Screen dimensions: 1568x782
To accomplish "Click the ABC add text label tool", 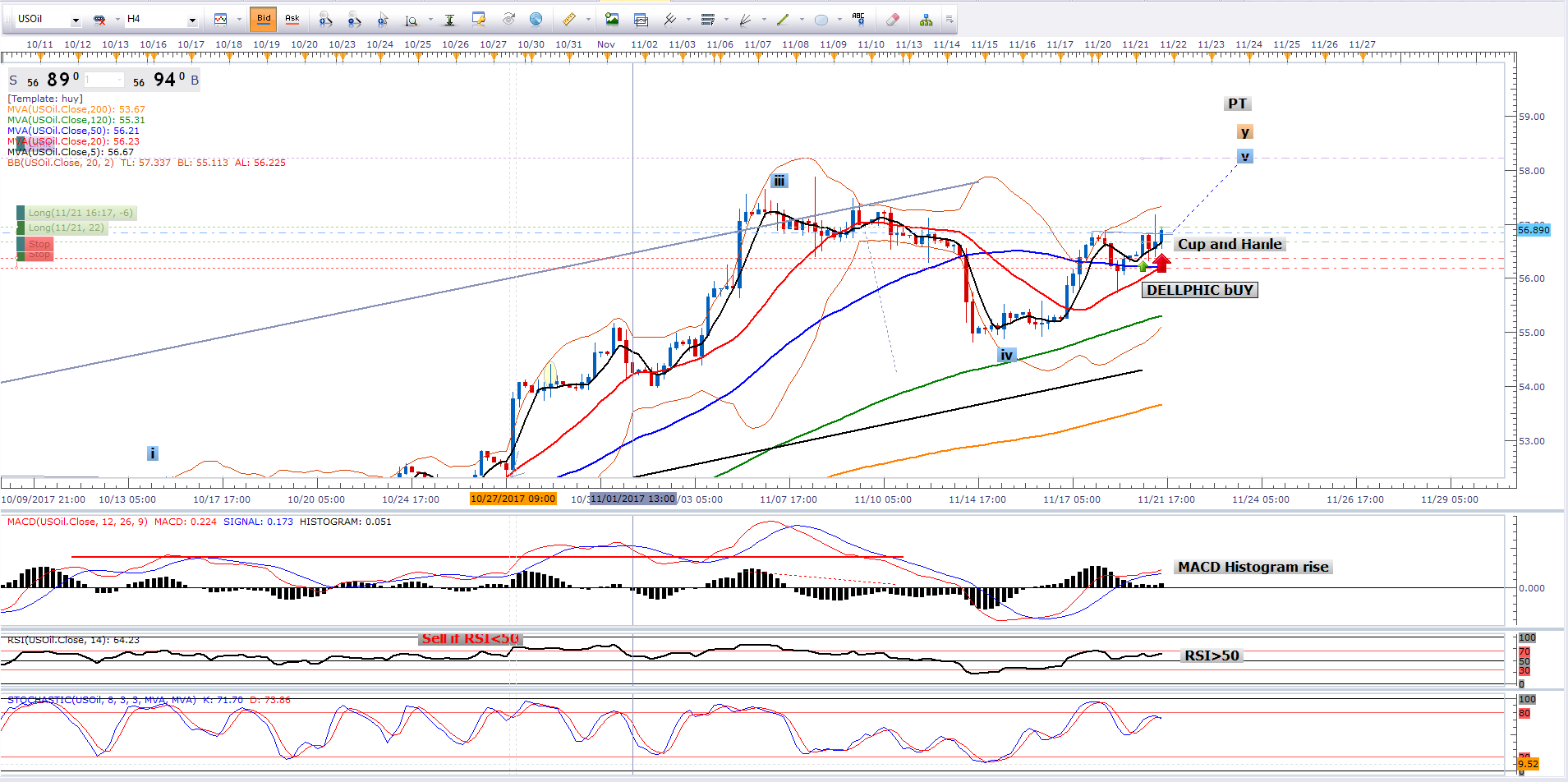I will coord(858,19).
